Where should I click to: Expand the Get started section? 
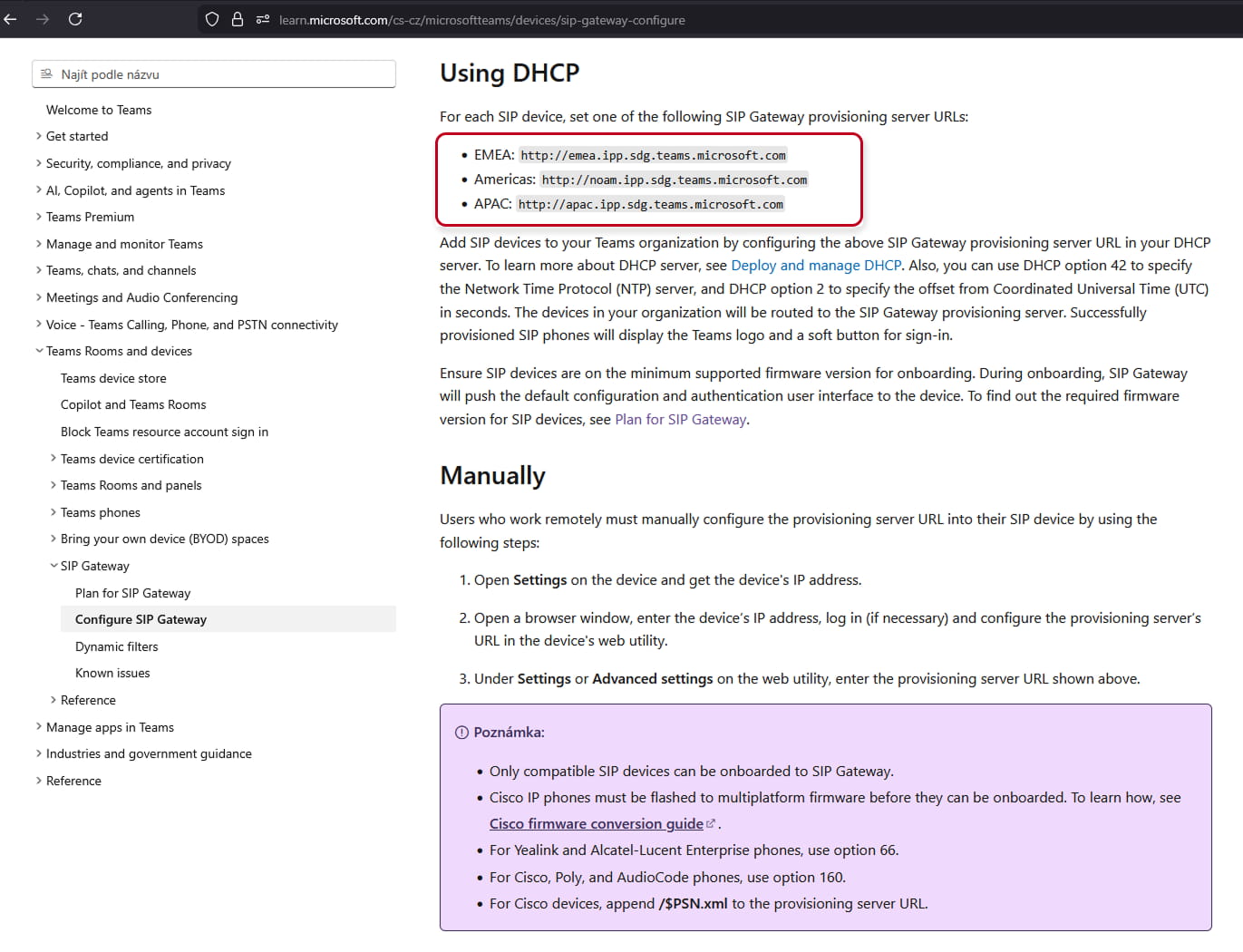point(77,136)
